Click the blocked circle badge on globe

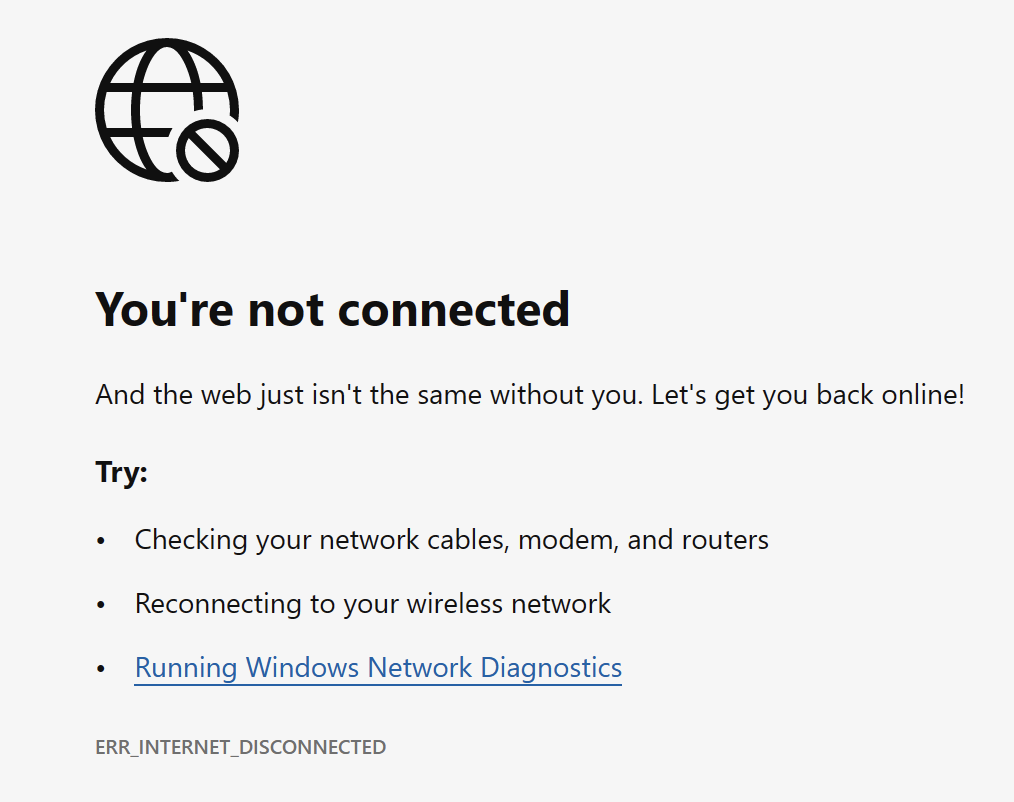pos(208,150)
